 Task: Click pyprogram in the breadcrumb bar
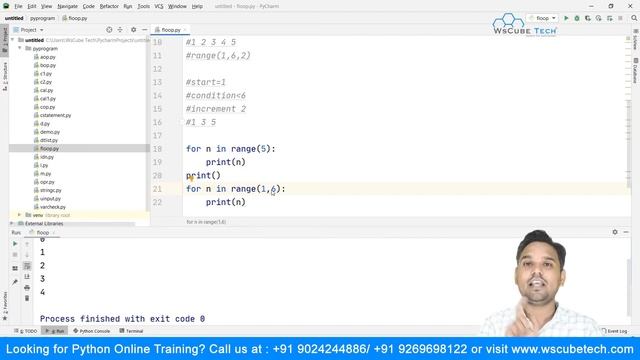point(42,18)
